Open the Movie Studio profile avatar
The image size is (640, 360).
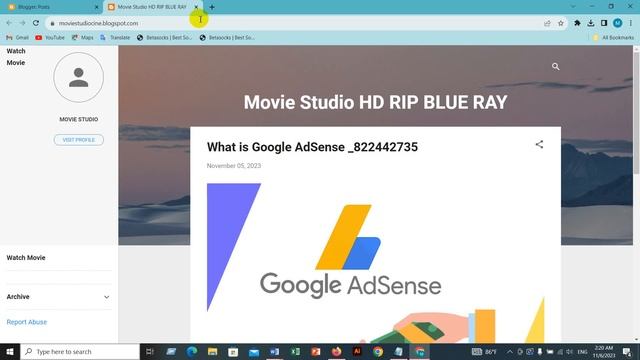point(78,77)
